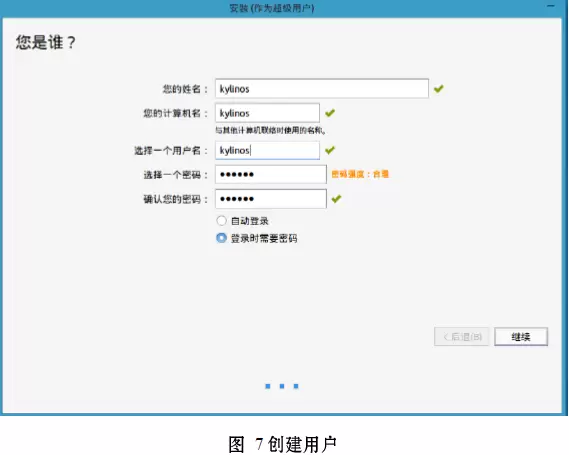
Task: Click green checkmark beside confirm password field
Action: (x=336, y=199)
